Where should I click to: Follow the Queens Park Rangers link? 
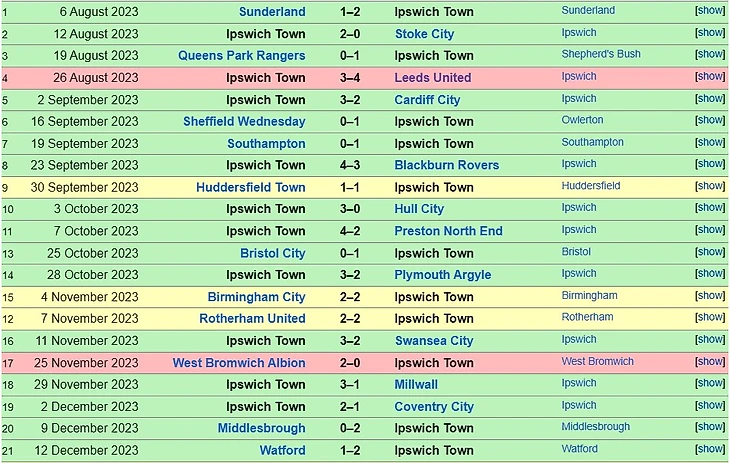(242, 55)
